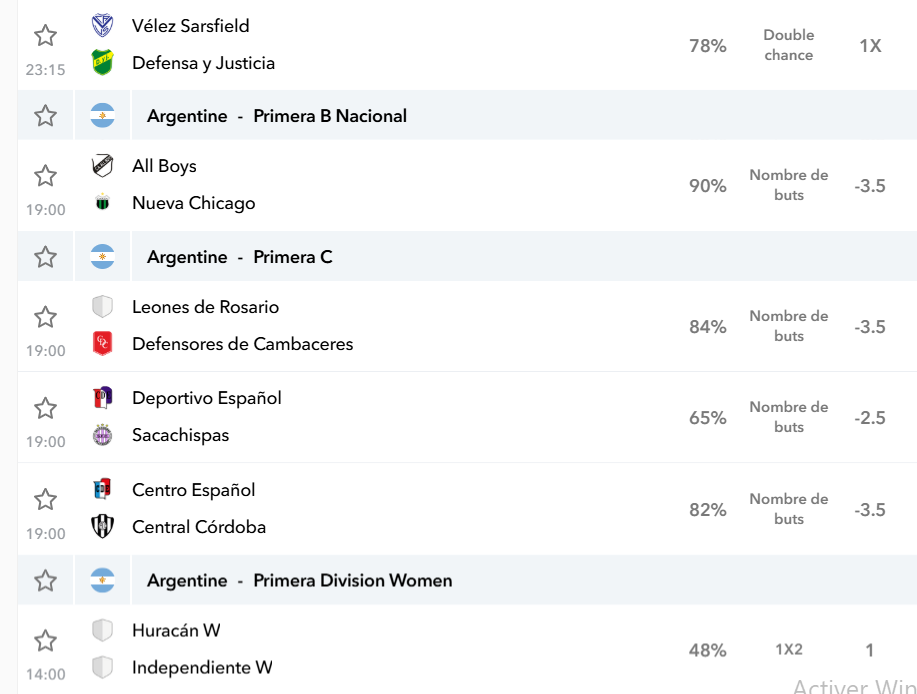Favorite the Huracán W match
Image resolution: width=917 pixels, height=694 pixels.
click(x=45, y=641)
